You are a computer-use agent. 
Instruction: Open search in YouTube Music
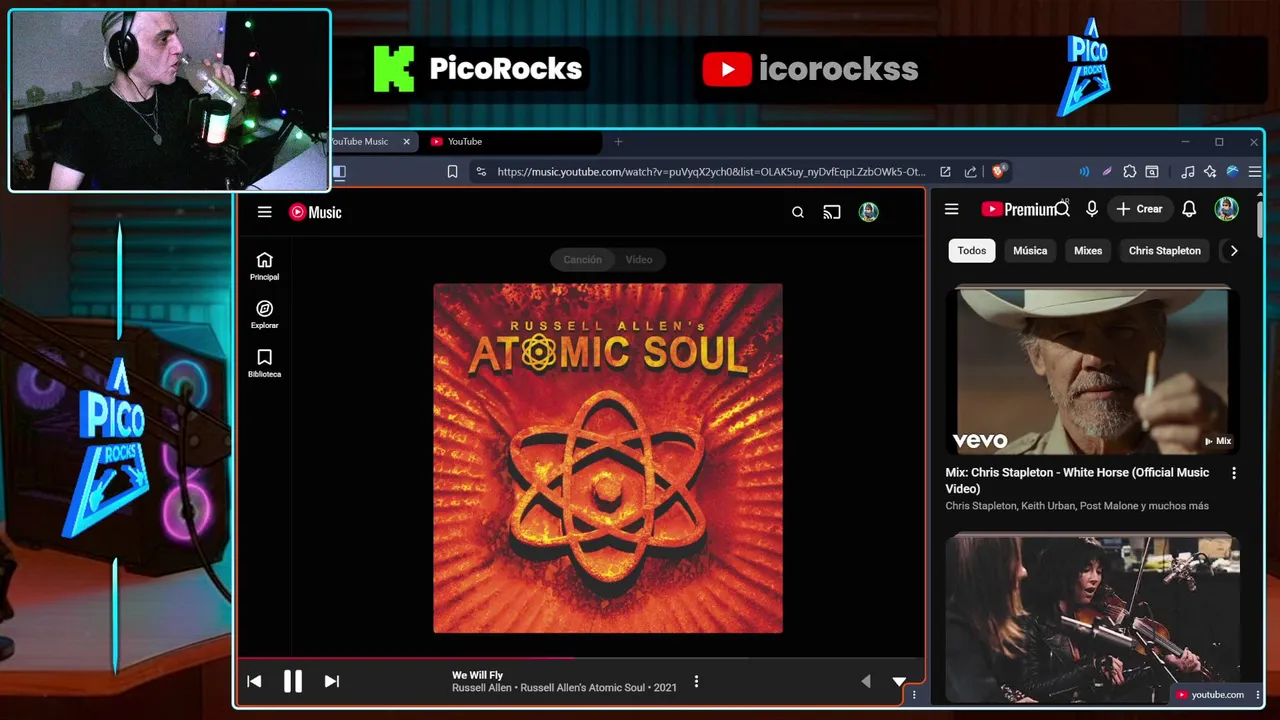798,212
